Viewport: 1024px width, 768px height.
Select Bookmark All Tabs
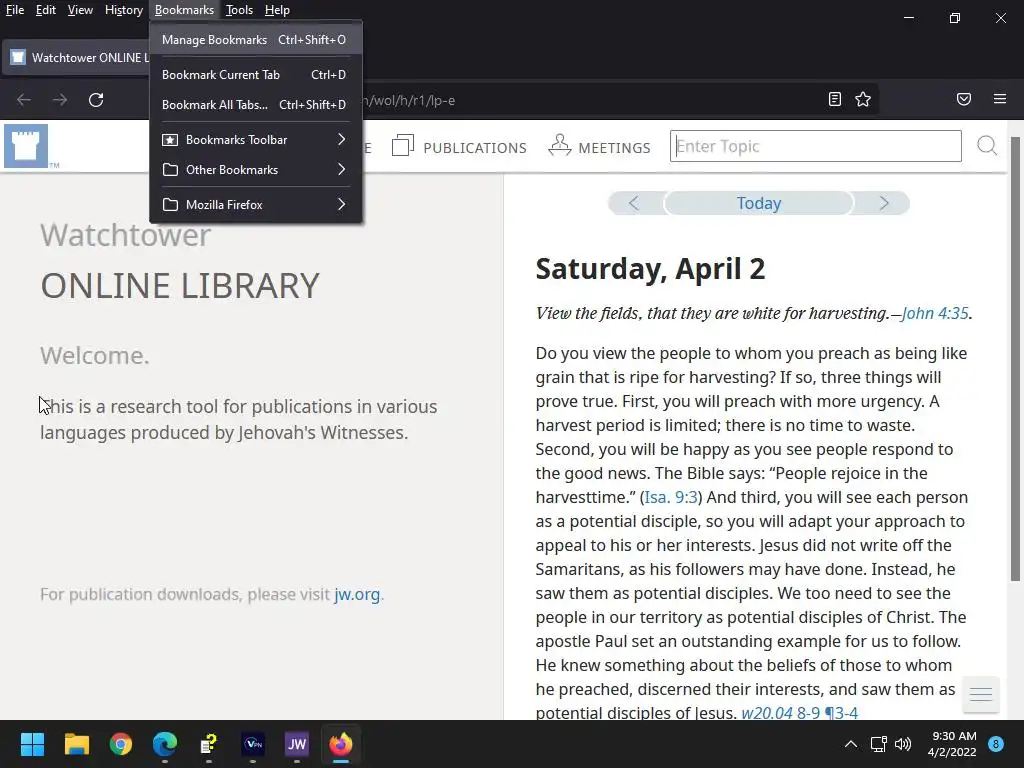click(x=256, y=104)
